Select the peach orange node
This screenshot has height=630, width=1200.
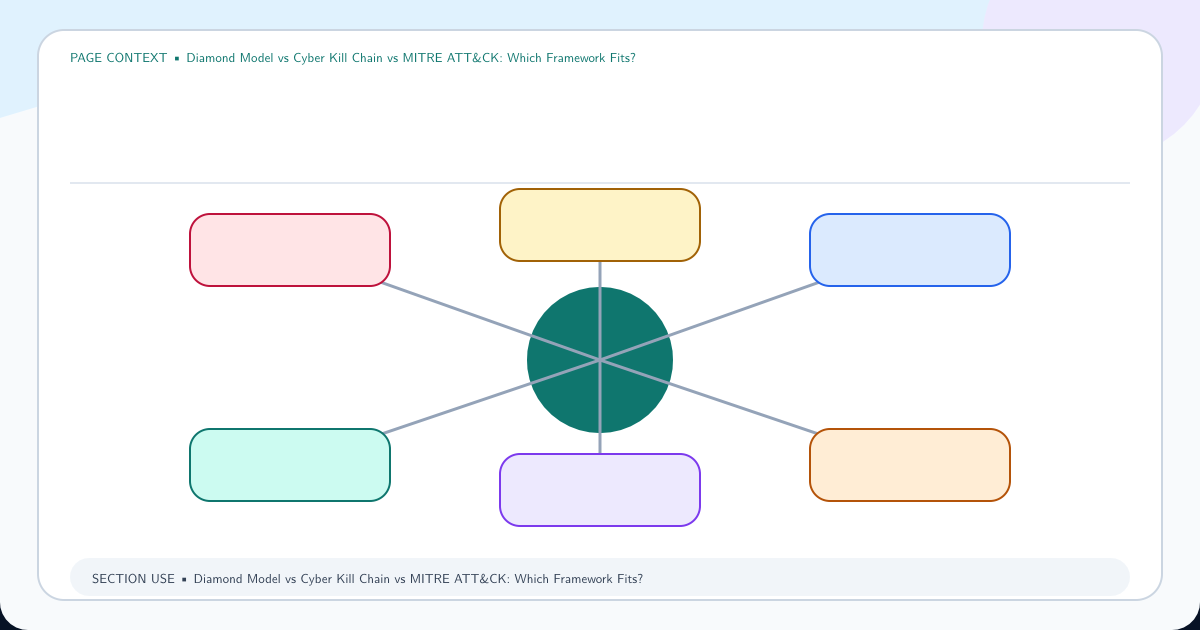(910, 465)
